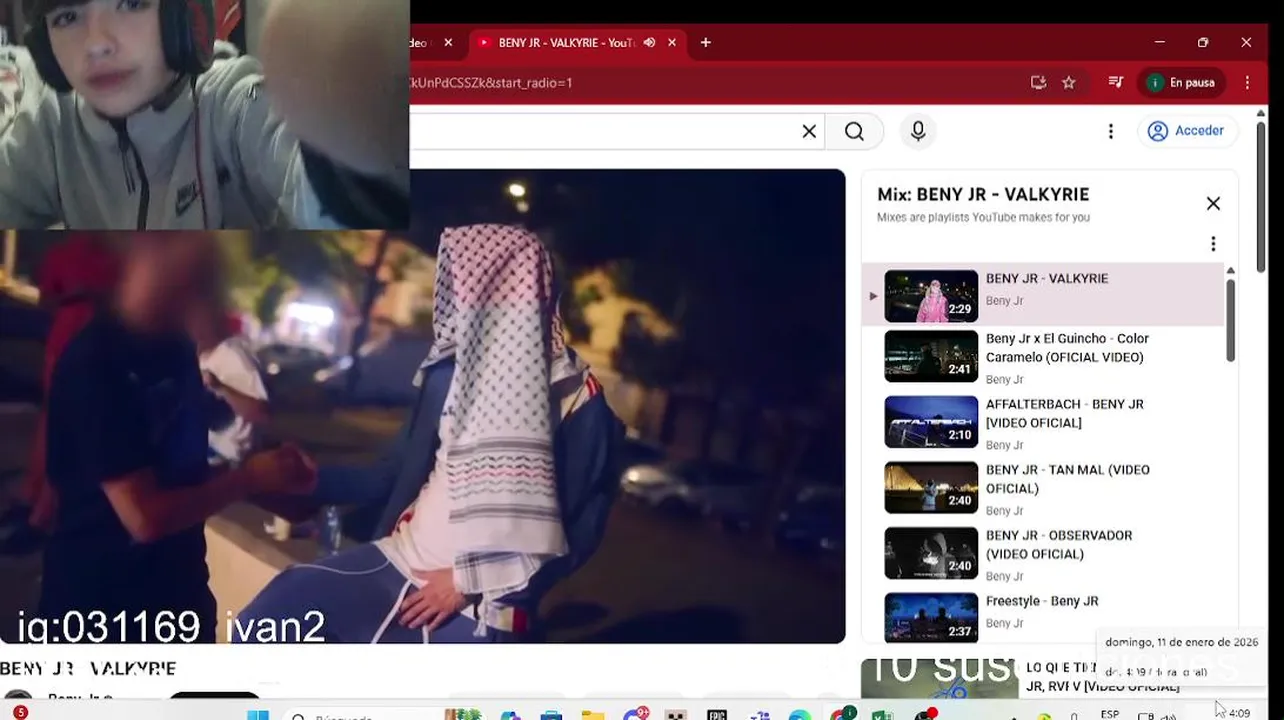Open the AFFALTERBACH video thumbnail
Viewport: 1284px width, 720px height.
[931, 422]
